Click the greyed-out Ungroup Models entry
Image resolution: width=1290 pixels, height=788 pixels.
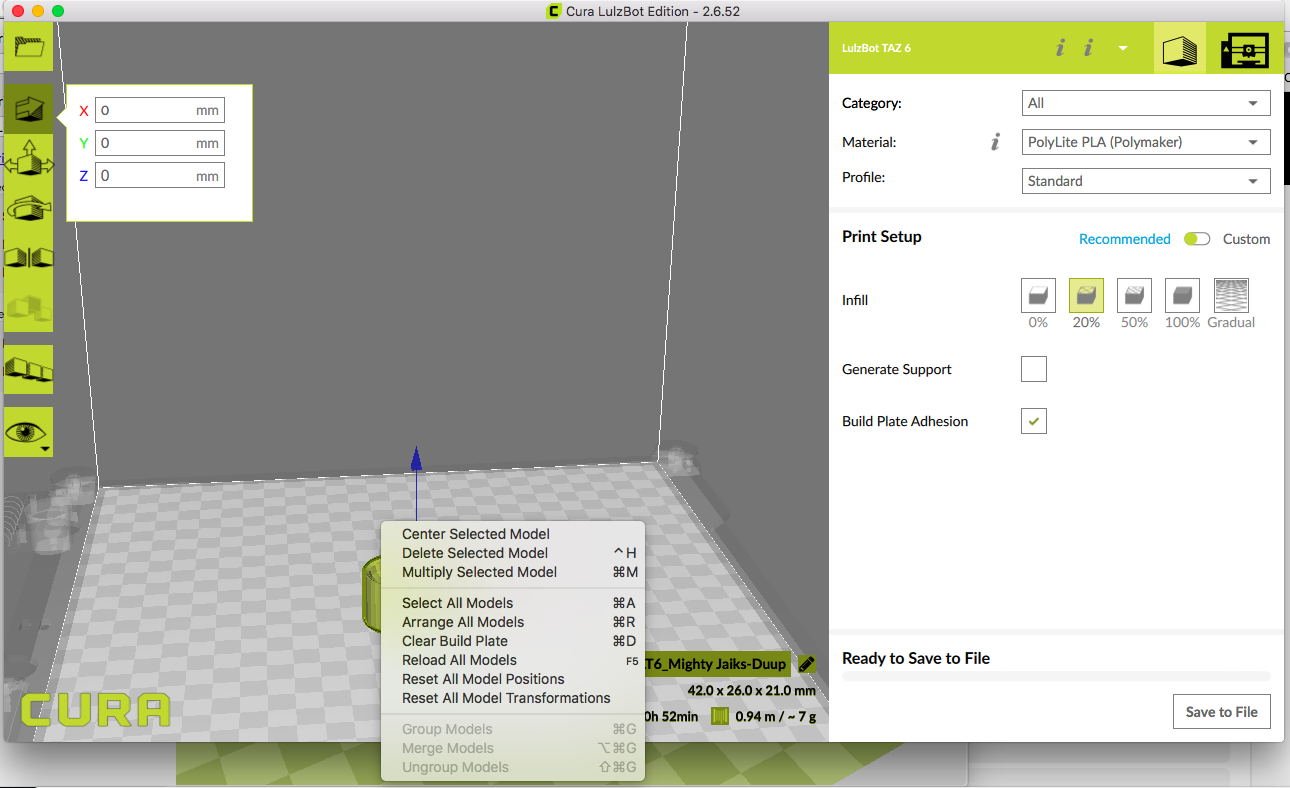[513, 767]
